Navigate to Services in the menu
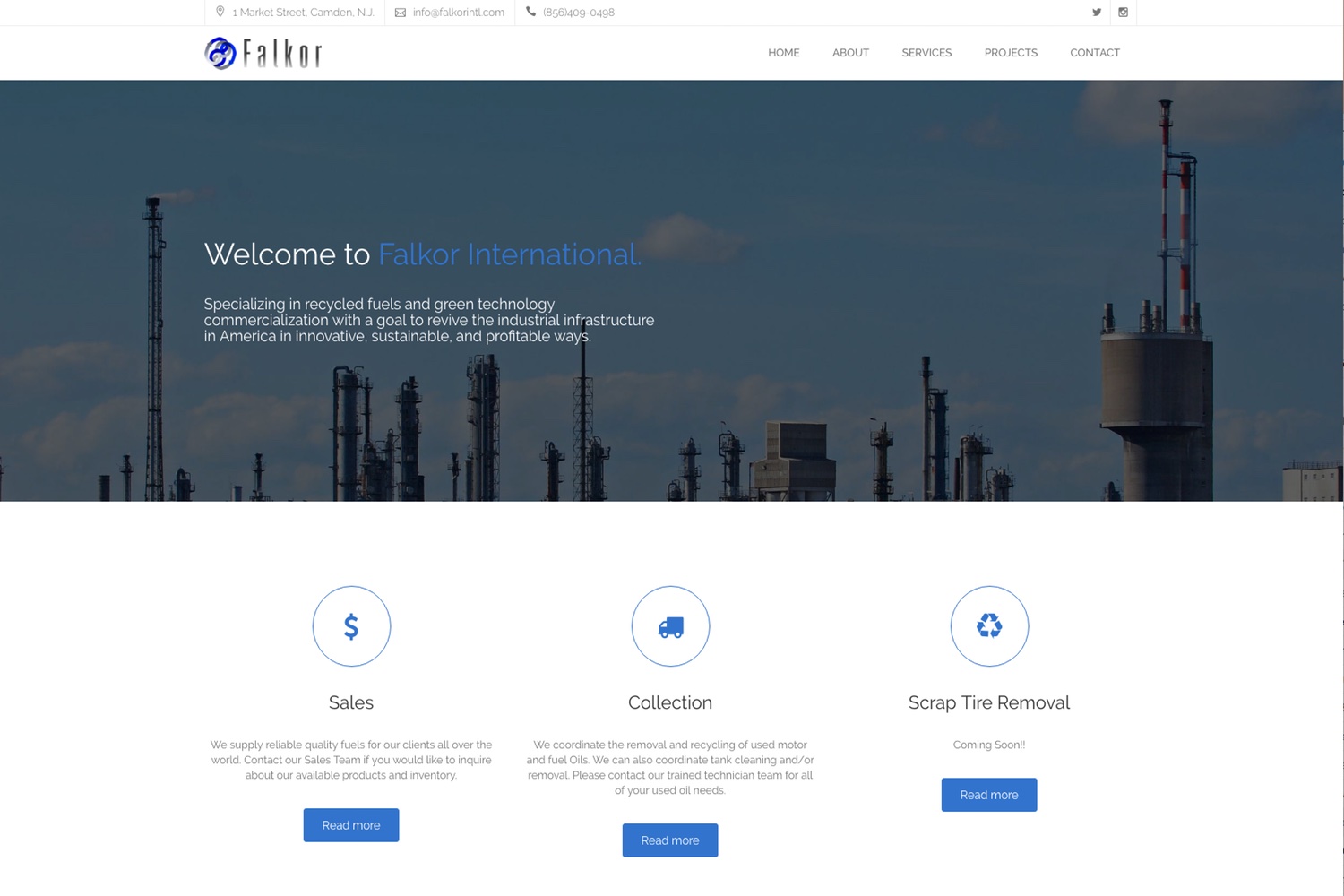This screenshot has width=1344, height=896. 926,53
